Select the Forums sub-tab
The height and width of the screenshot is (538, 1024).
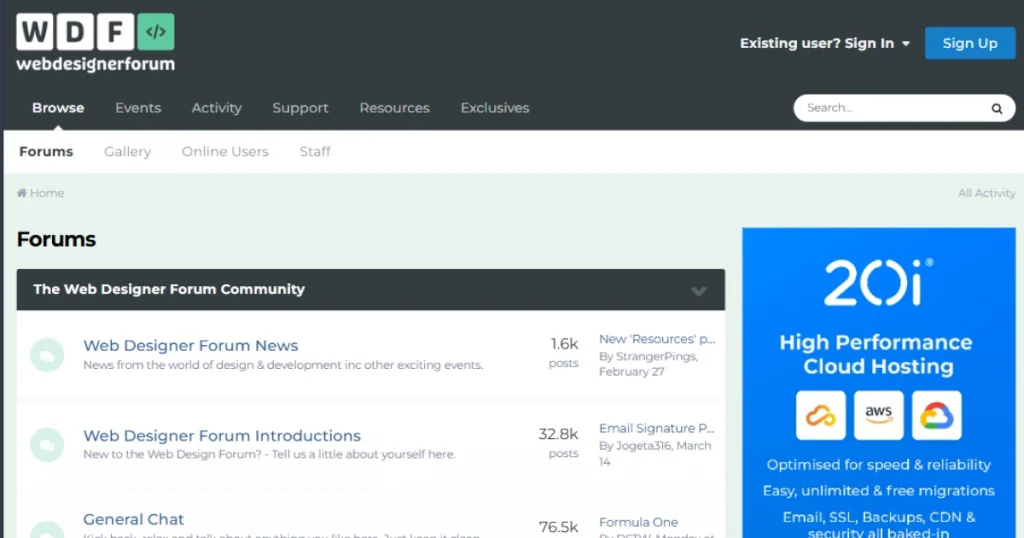(46, 151)
